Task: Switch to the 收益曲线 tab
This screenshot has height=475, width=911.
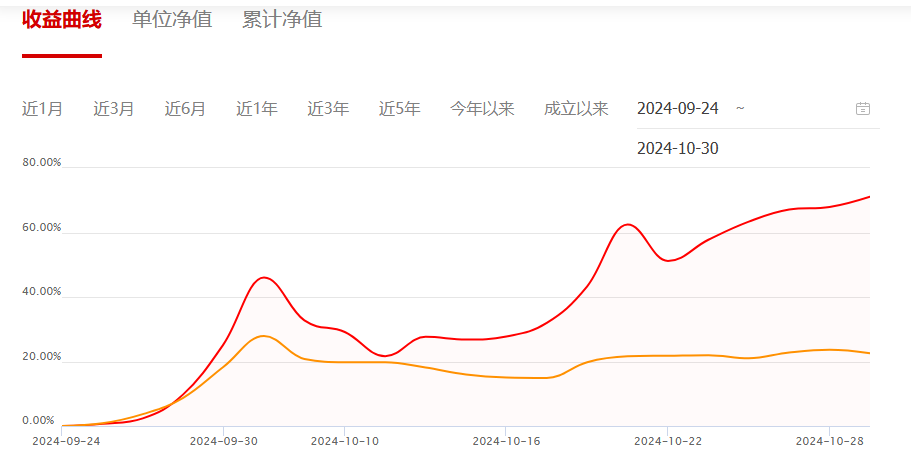Action: (x=62, y=19)
